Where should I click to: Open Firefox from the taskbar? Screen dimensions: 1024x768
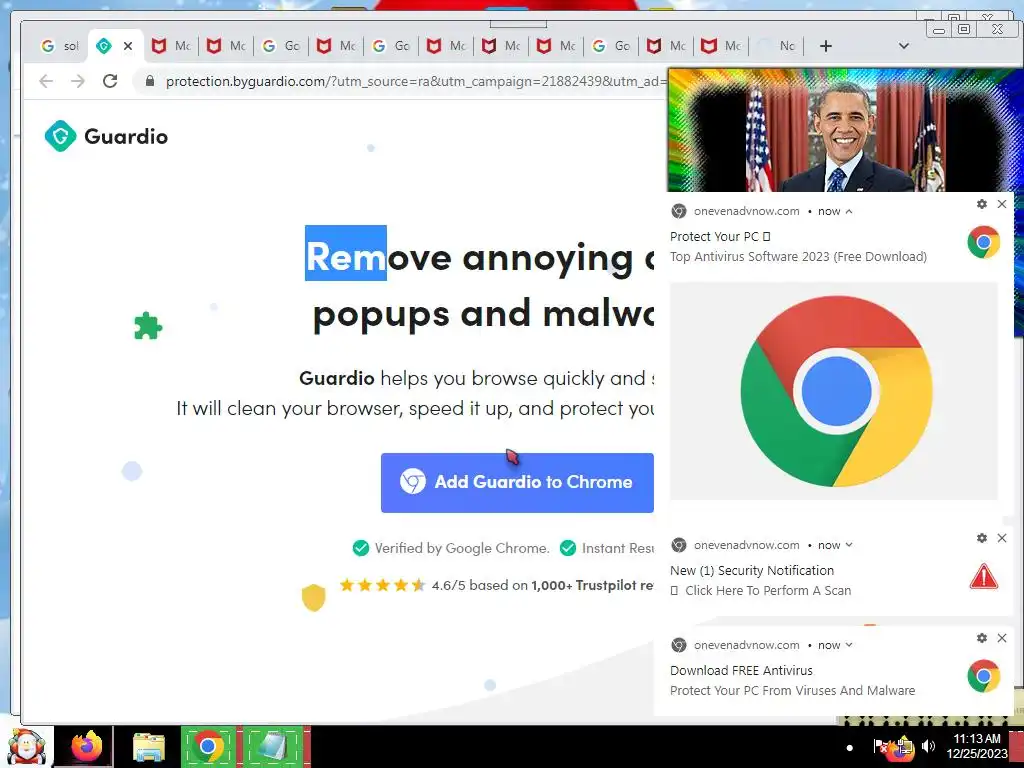point(87,747)
